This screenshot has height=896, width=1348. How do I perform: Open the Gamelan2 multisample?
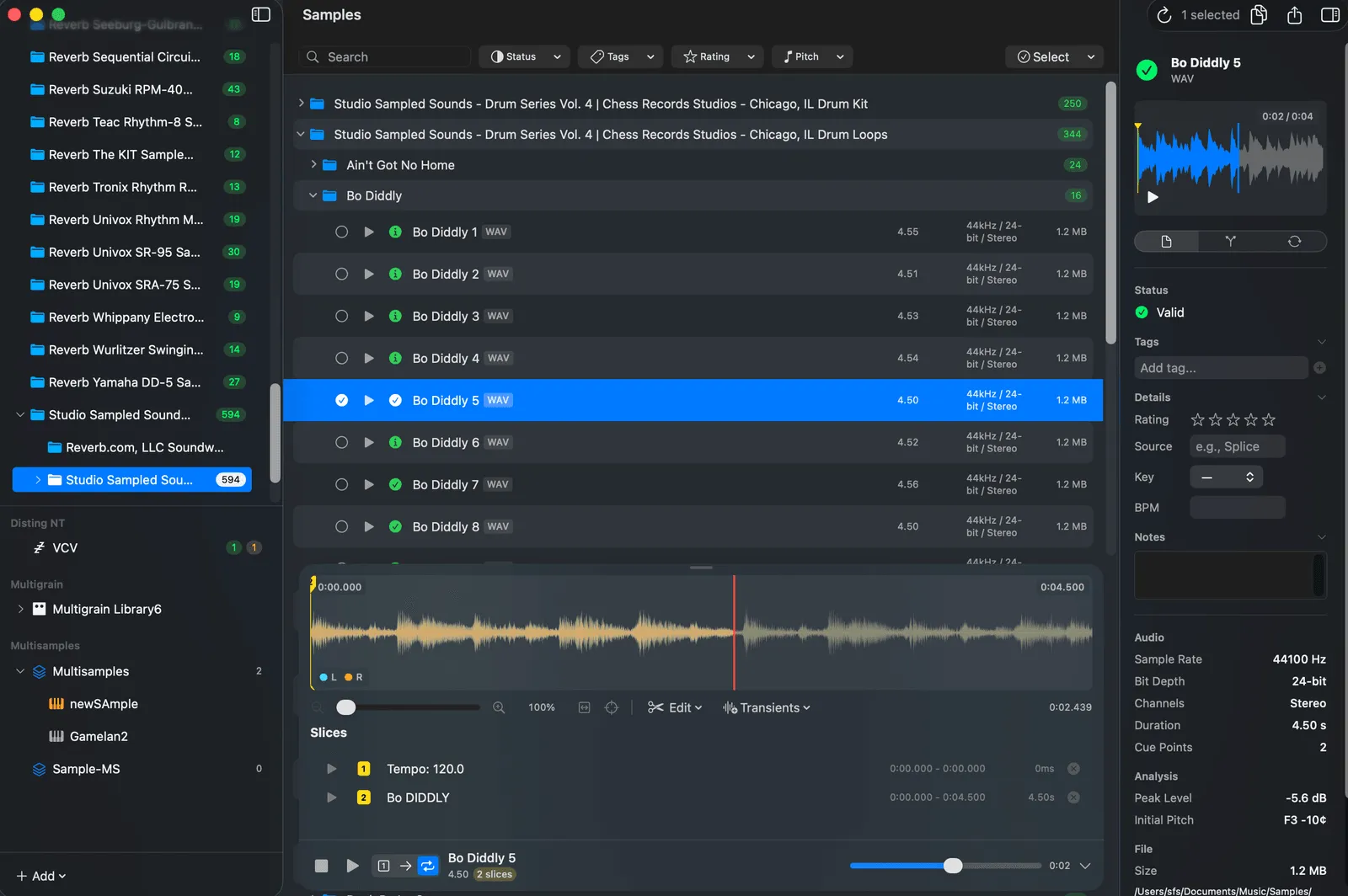99,736
